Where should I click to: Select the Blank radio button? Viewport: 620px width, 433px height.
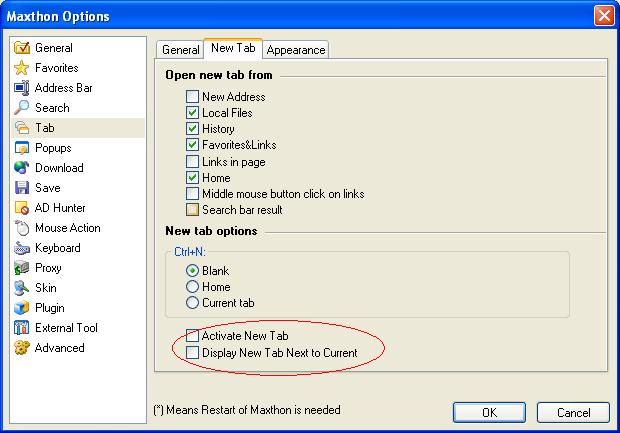[192, 271]
